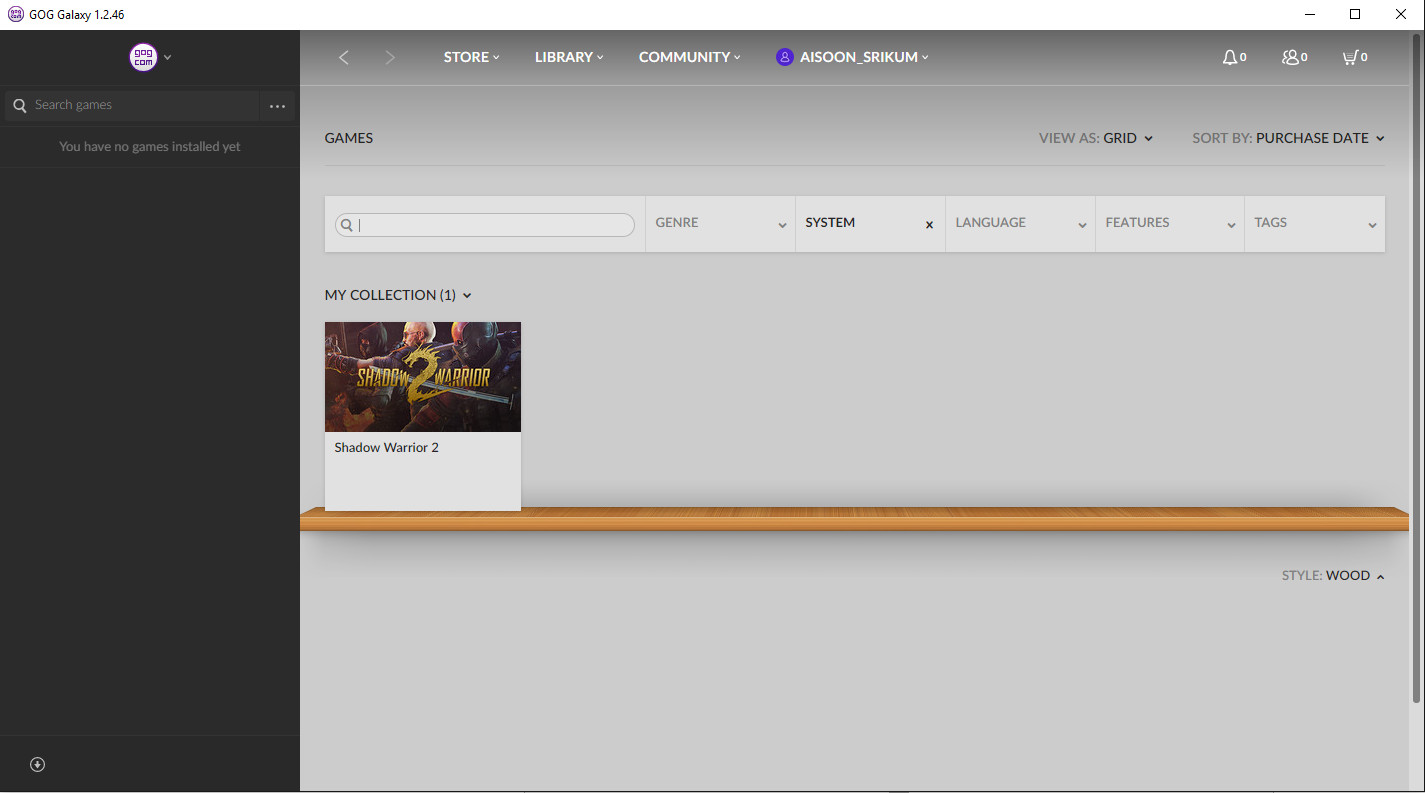The height and width of the screenshot is (793, 1425).
Task: Open the friends icon in header
Action: click(1290, 57)
